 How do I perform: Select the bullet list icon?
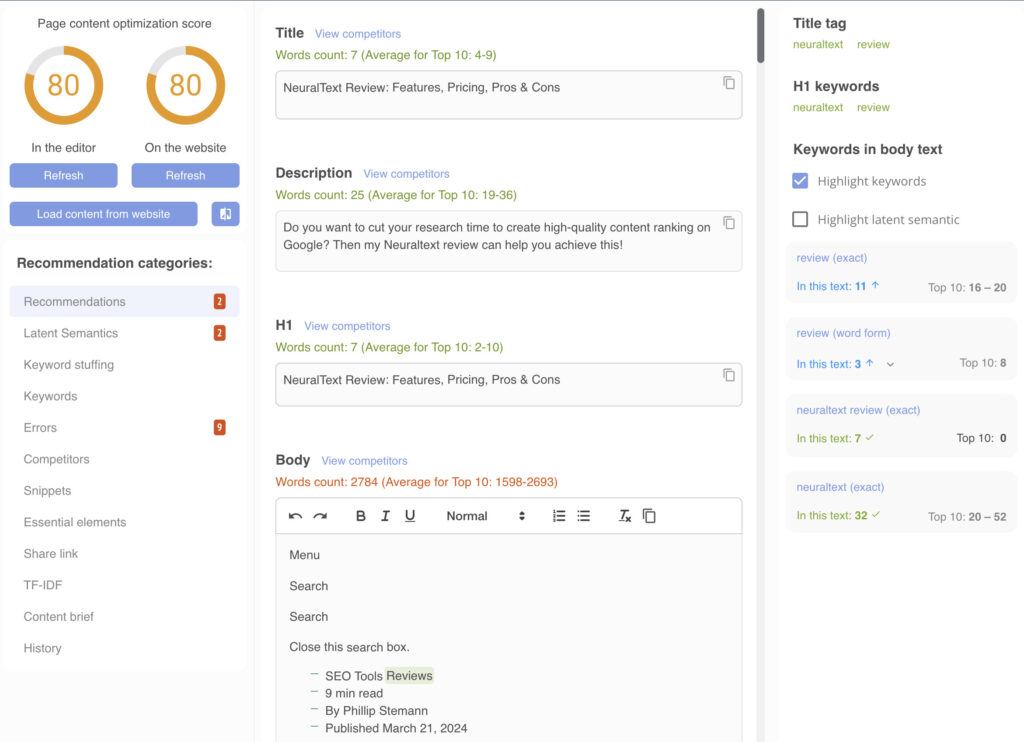583,515
